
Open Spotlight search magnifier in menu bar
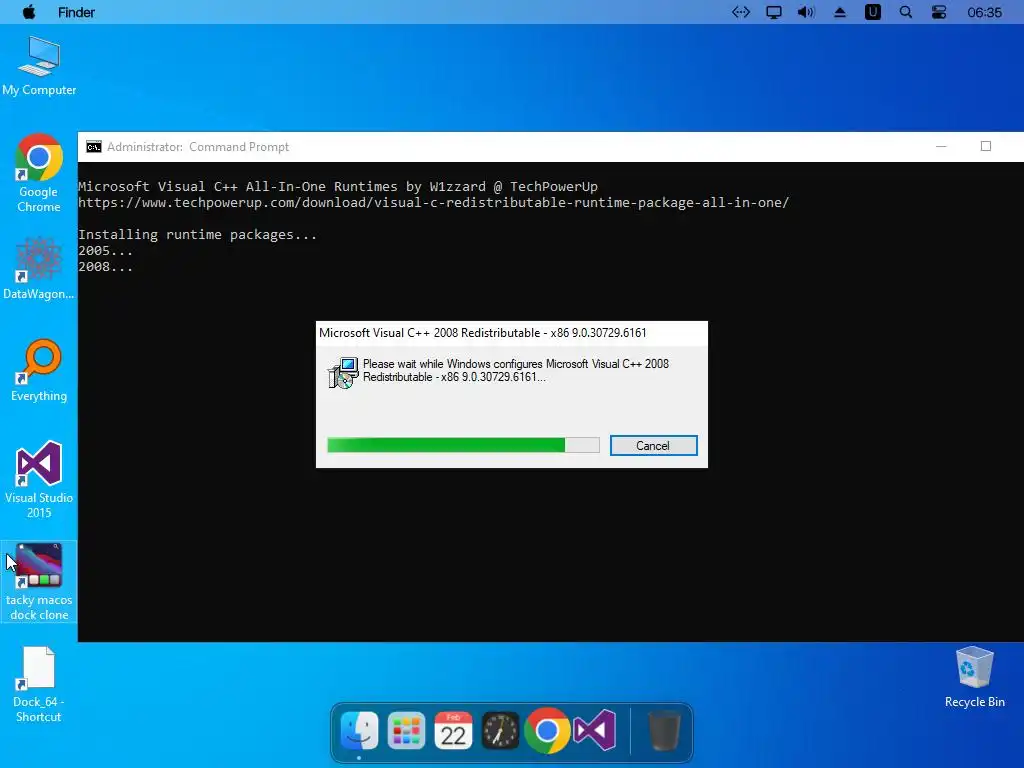pos(906,12)
